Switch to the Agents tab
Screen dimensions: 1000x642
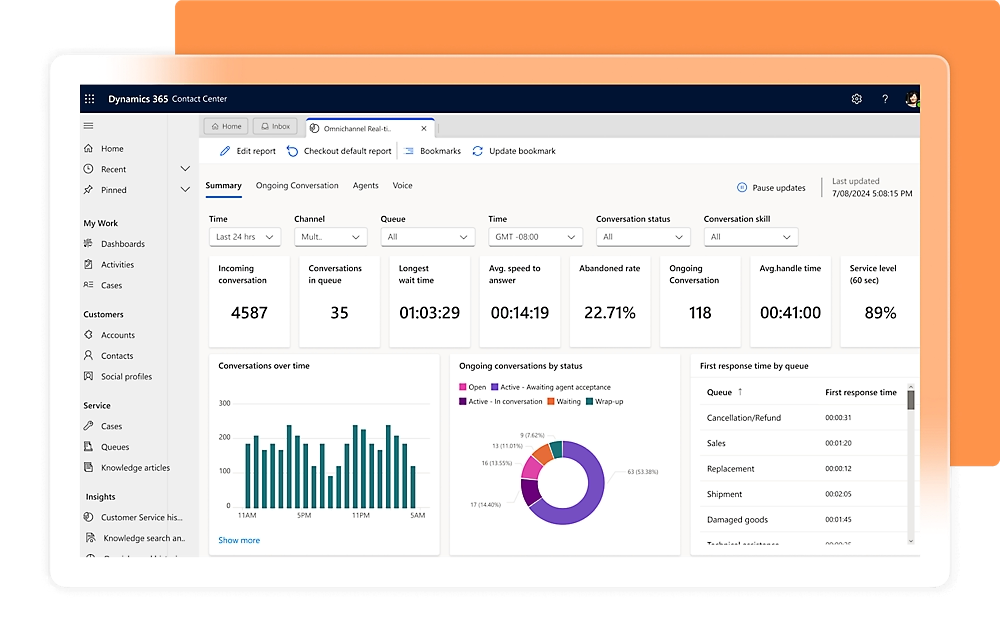coord(365,186)
